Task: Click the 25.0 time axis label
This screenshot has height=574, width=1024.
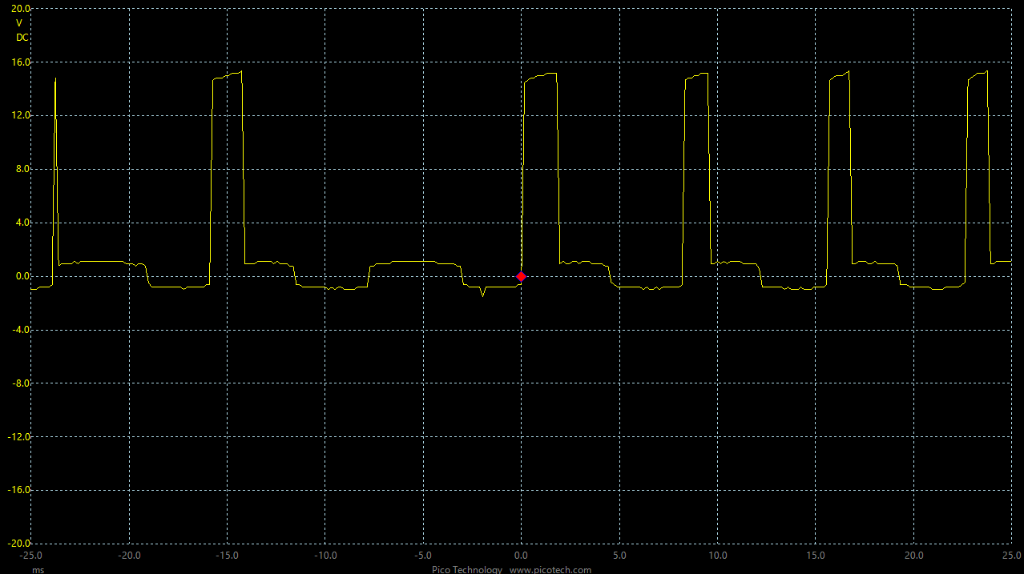Action: click(x=1008, y=554)
